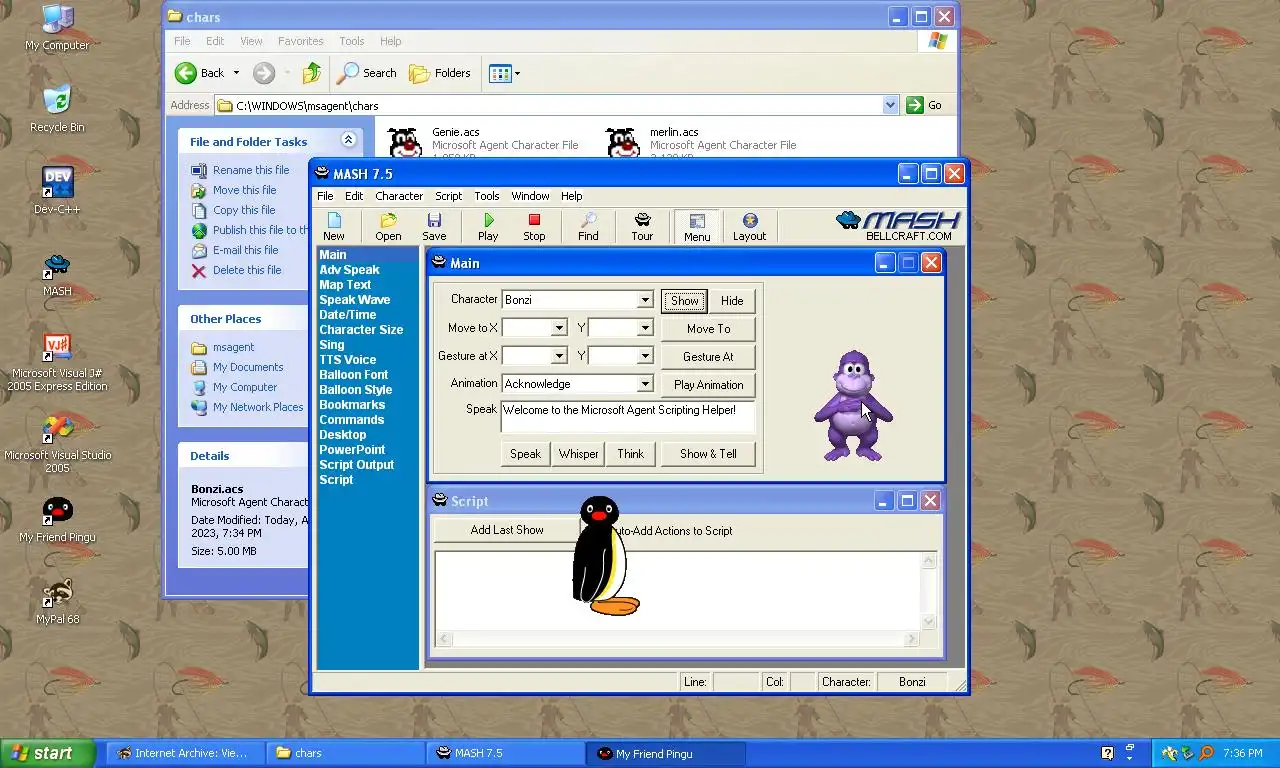Click the Go button beside address bar
The image size is (1280, 768).
coord(924,105)
